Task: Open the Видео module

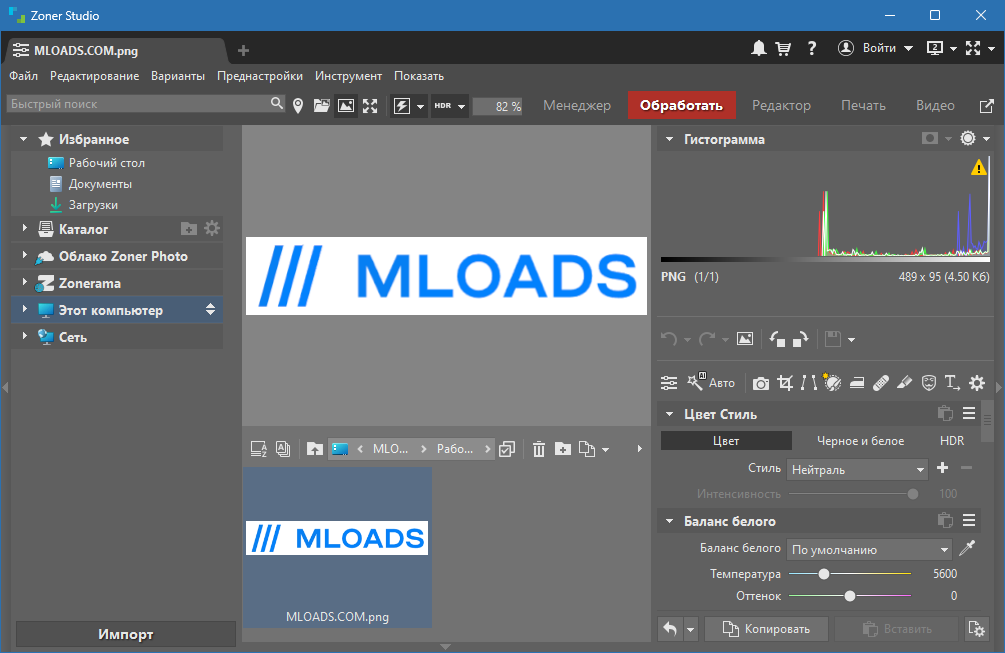Action: 935,106
